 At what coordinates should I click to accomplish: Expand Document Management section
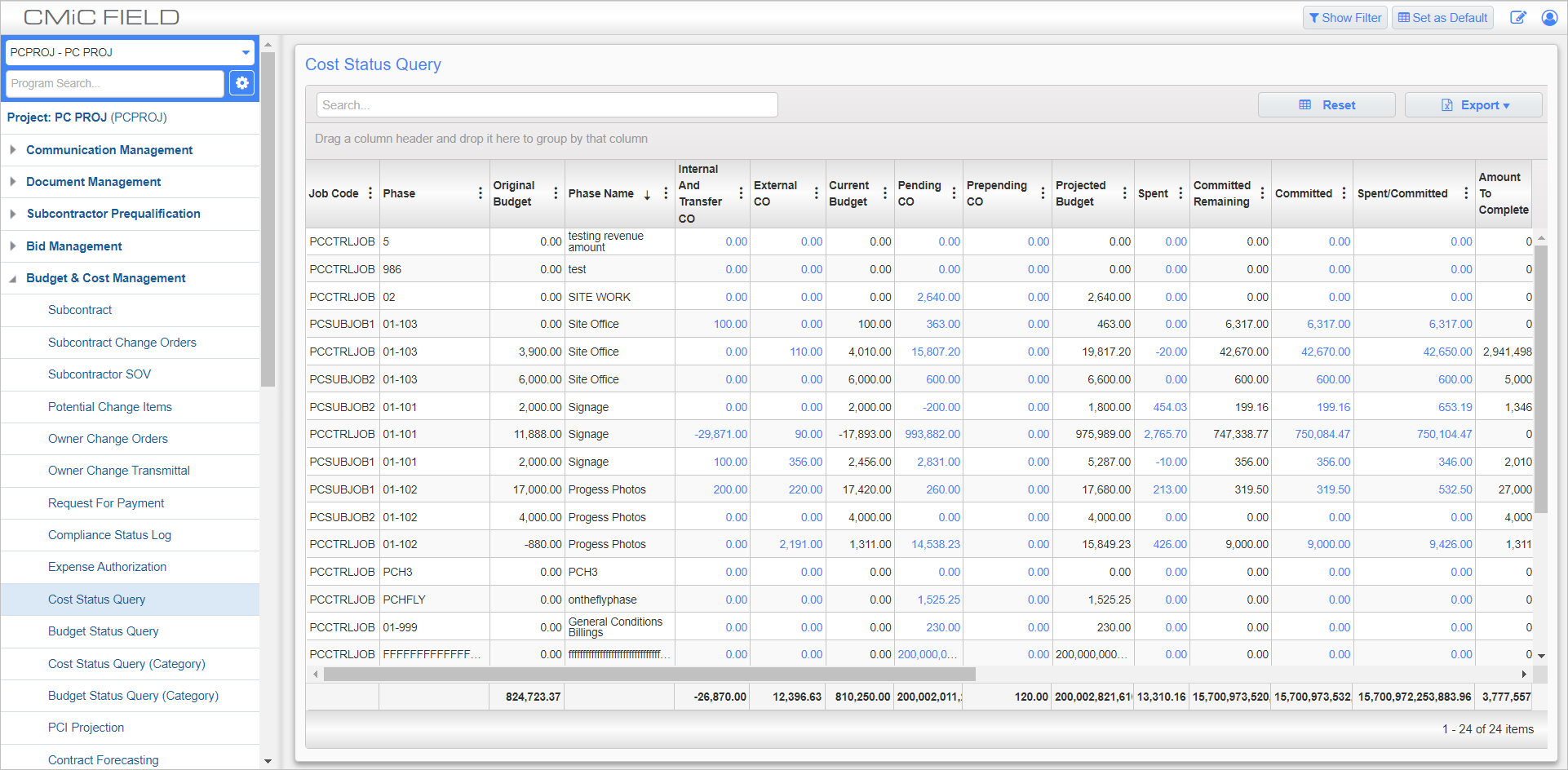(13, 182)
